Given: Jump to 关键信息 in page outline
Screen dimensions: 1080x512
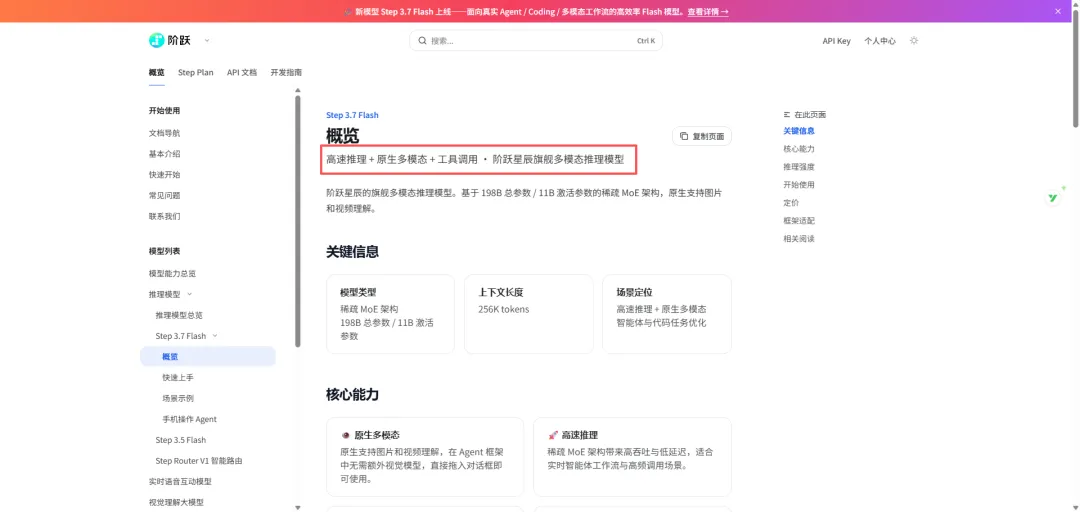Looking at the screenshot, I should (x=799, y=131).
